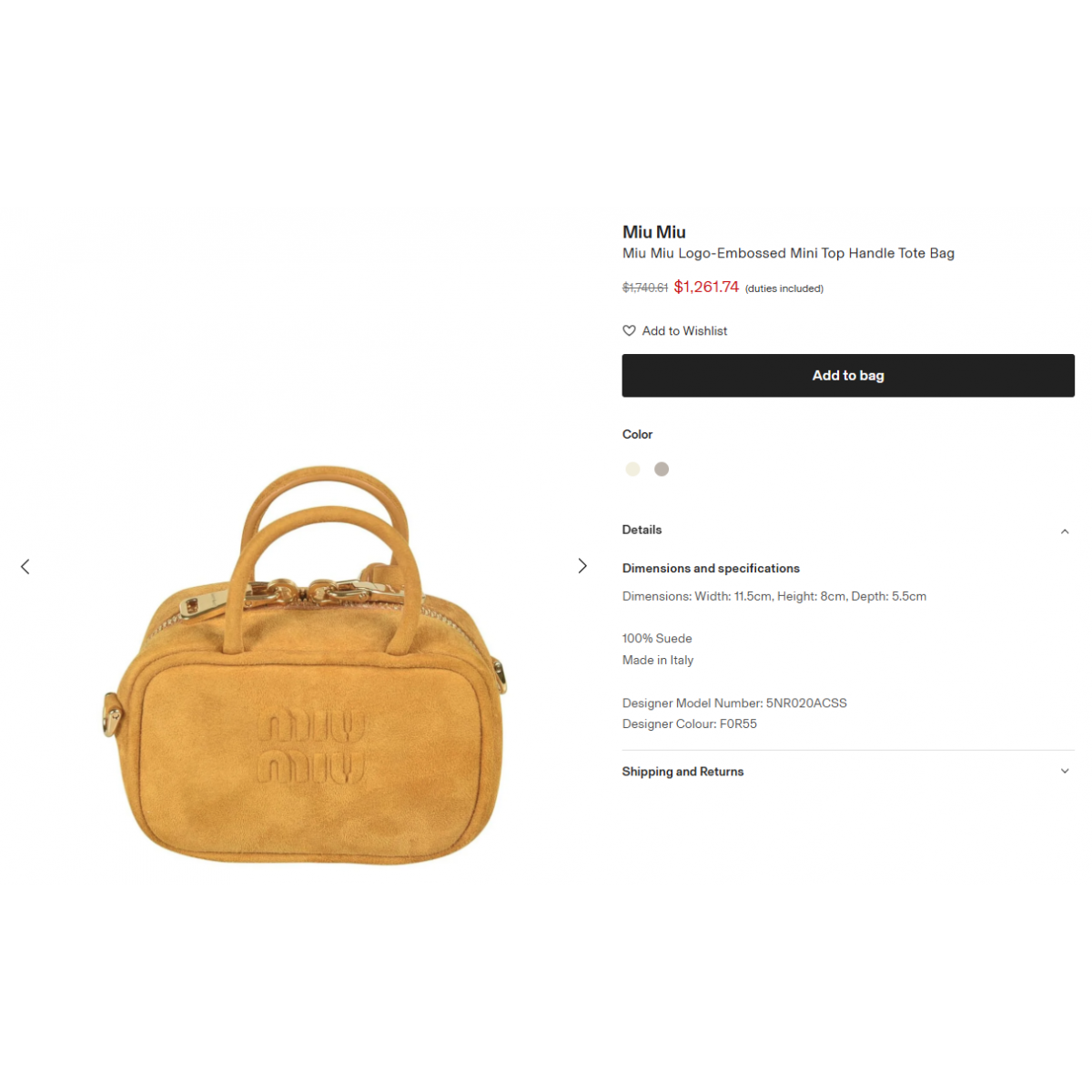Click the yellow suede bag product photo
The image size is (1092, 1092).
click(x=303, y=665)
